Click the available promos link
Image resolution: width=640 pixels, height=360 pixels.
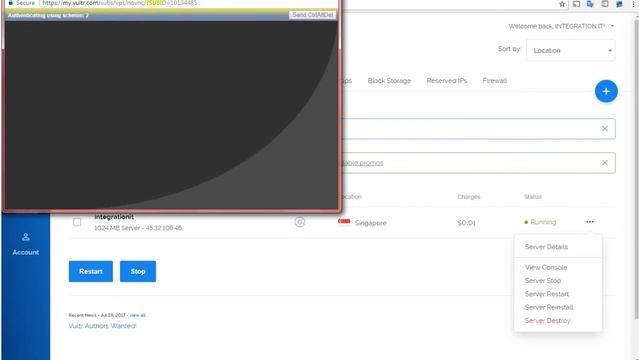pos(362,163)
